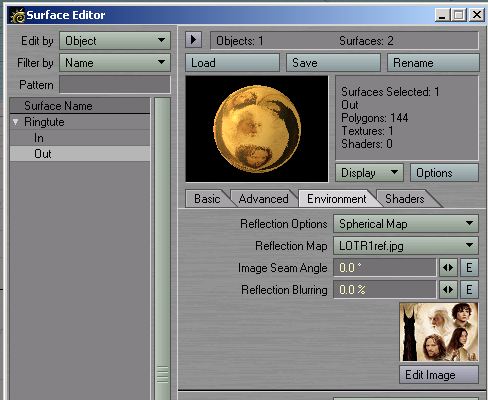Open the Display dropdown menu
The height and width of the screenshot is (400, 488).
point(369,173)
